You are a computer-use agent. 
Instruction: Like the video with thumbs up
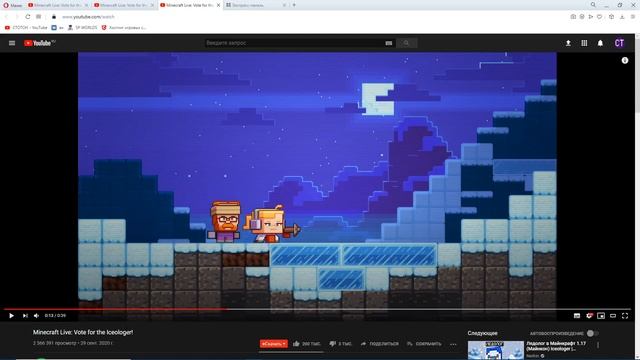[307, 344]
